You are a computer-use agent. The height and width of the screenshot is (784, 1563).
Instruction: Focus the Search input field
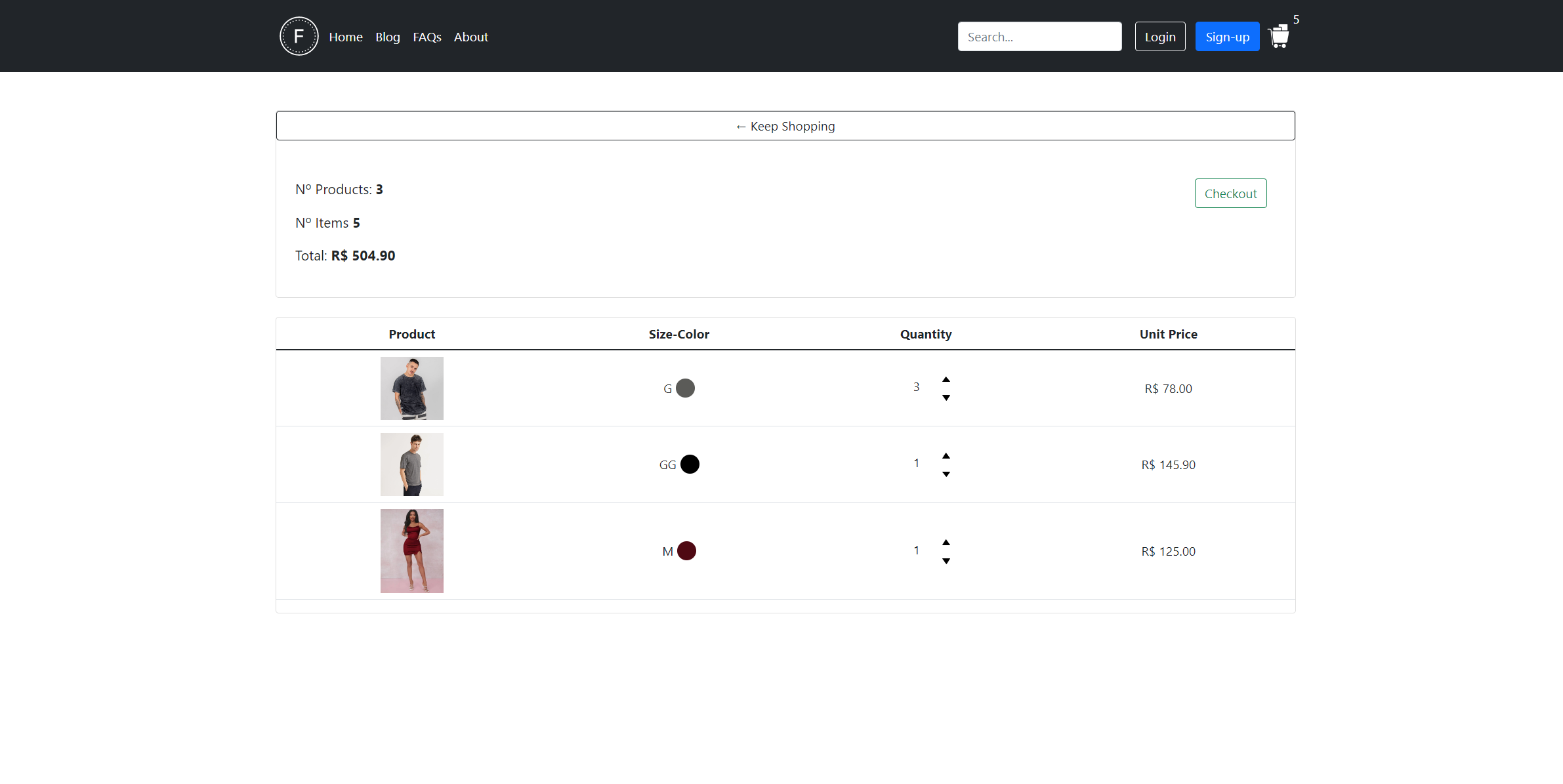1039,37
